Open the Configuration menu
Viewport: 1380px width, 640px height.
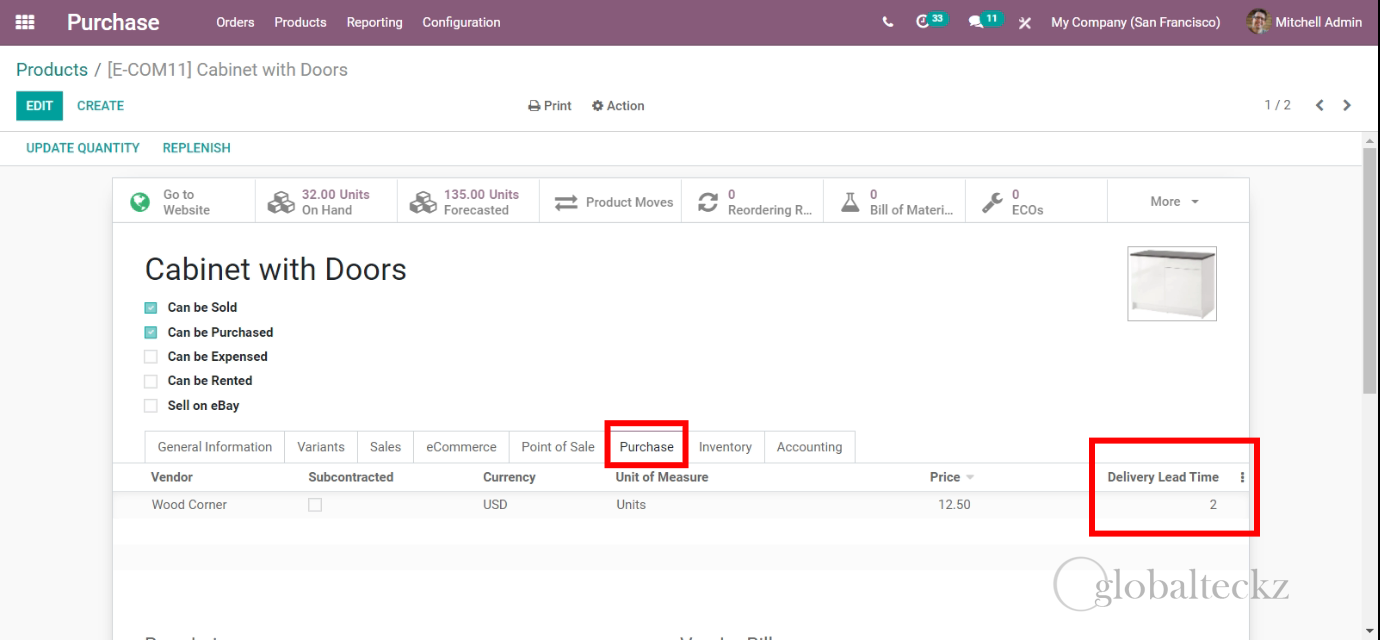coord(461,22)
